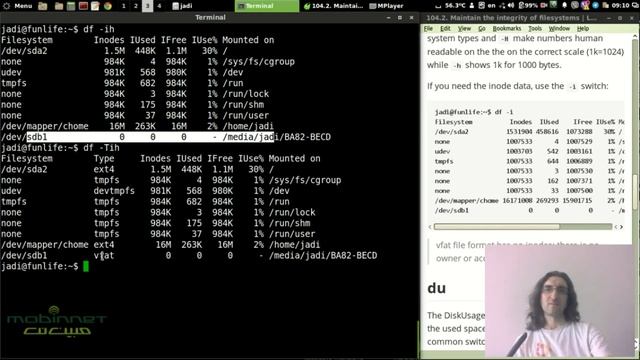Open the 09:10 clock calendar
This screenshot has height=360, width=640.
point(620,6)
